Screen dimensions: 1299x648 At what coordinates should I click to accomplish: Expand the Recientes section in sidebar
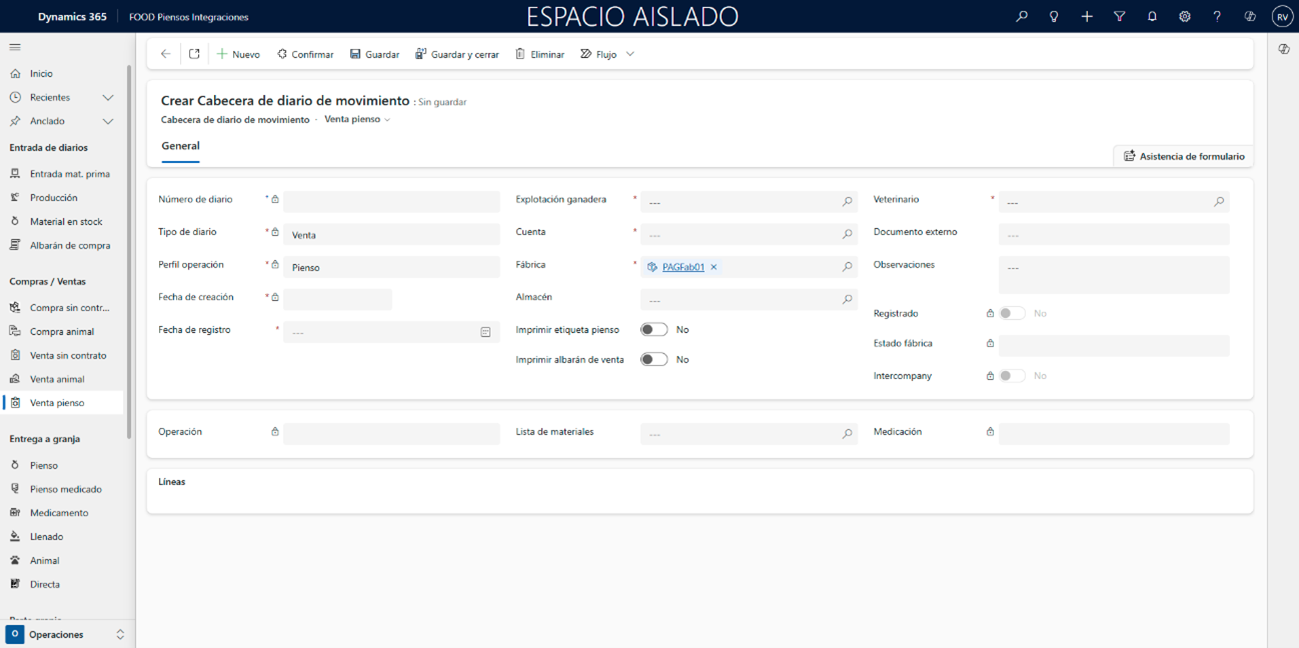108,98
